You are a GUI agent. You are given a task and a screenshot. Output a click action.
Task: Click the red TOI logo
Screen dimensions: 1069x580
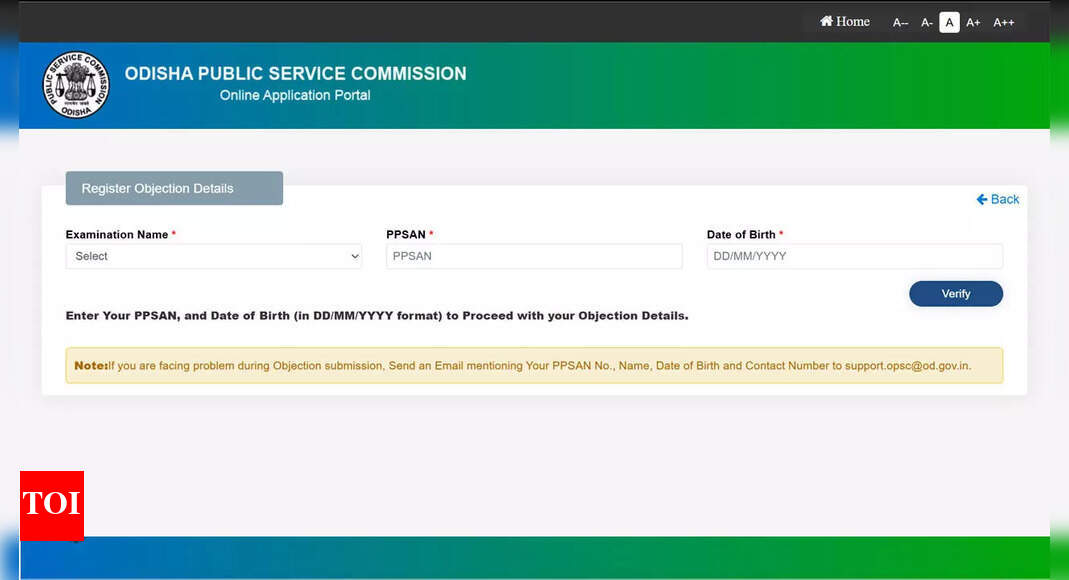tap(52, 505)
